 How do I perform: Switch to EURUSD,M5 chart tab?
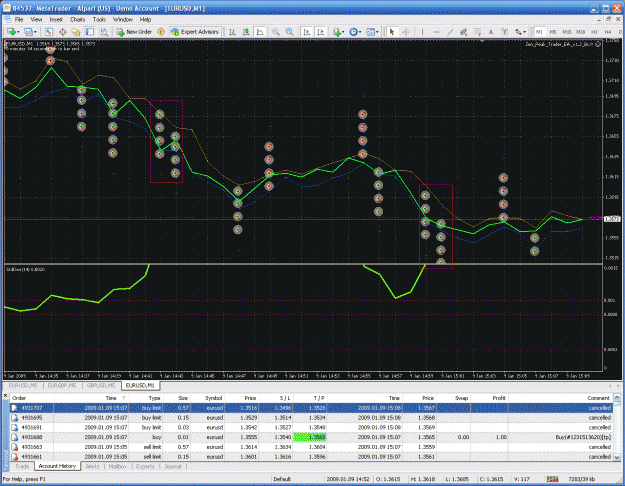(23, 386)
